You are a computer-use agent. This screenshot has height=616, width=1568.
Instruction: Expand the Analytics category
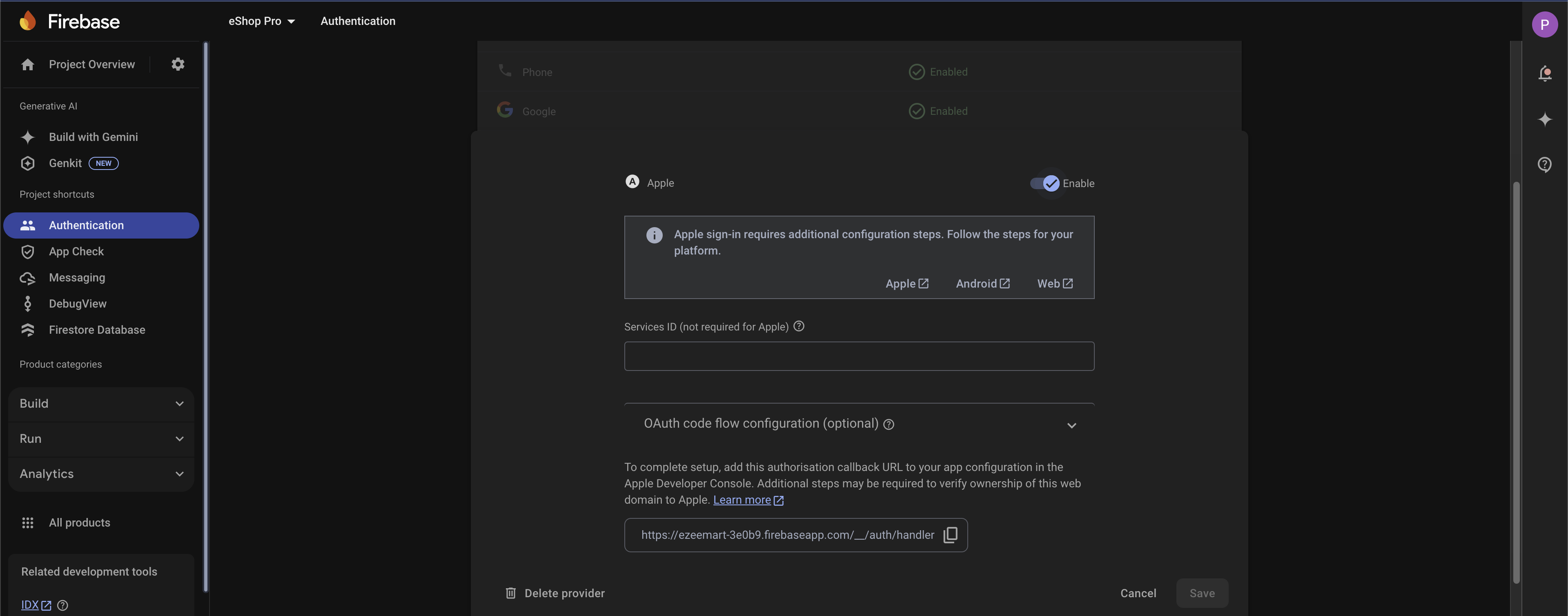pos(101,474)
